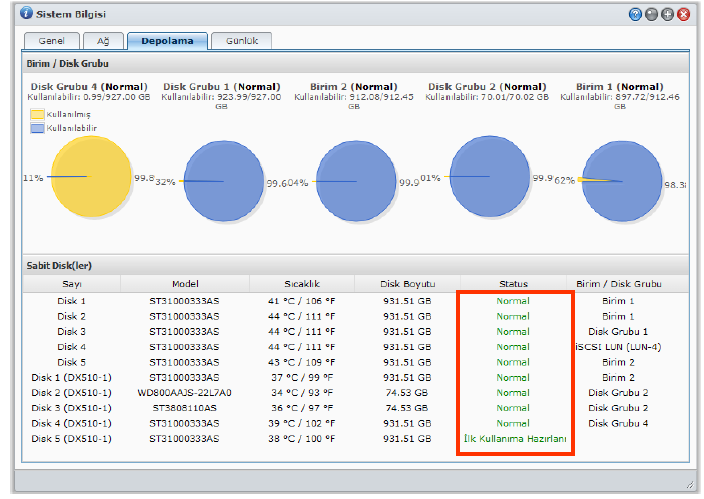The image size is (704, 499).
Task: Click the Status column header
Action: [x=513, y=284]
